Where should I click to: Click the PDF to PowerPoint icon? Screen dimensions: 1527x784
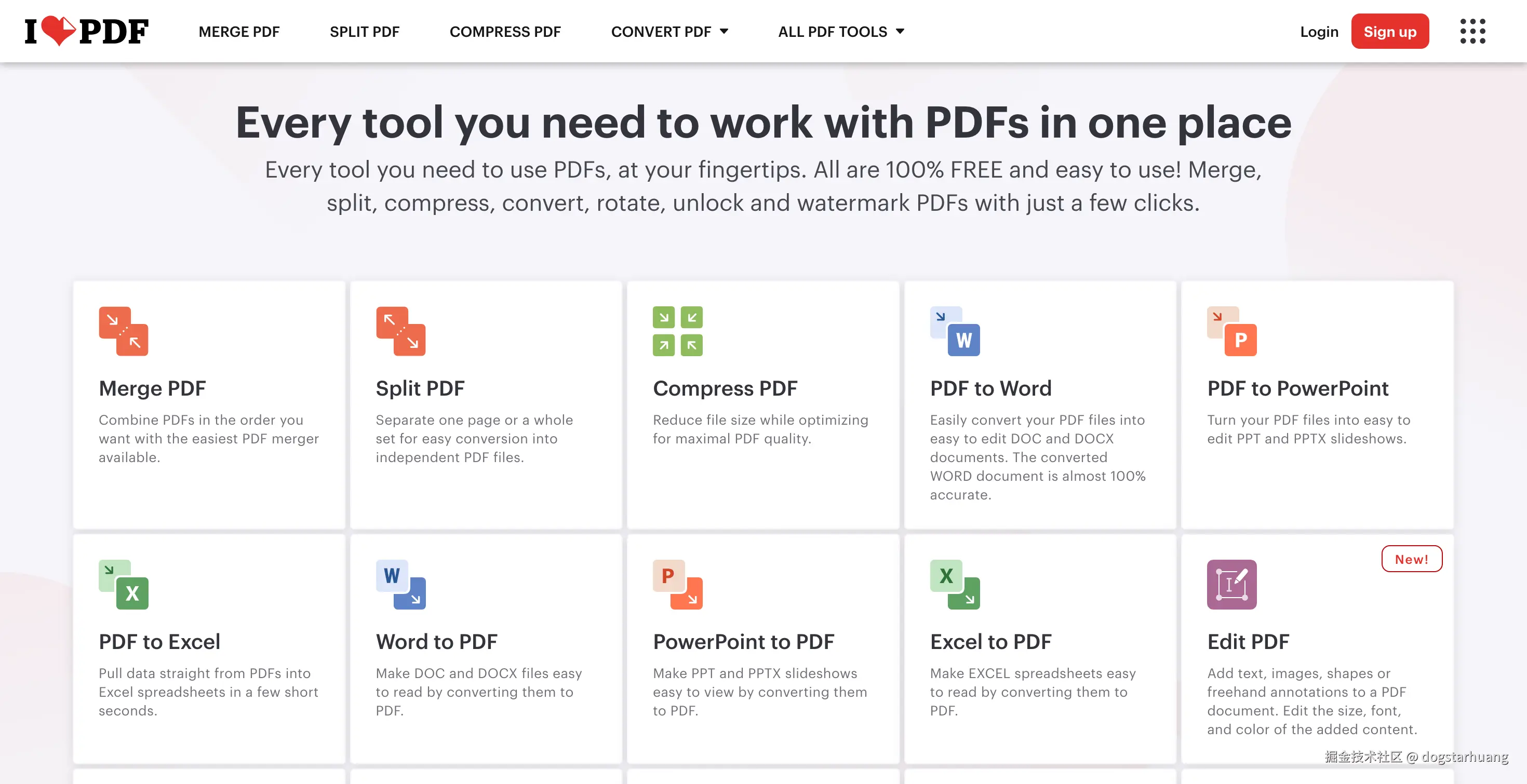tap(1232, 331)
